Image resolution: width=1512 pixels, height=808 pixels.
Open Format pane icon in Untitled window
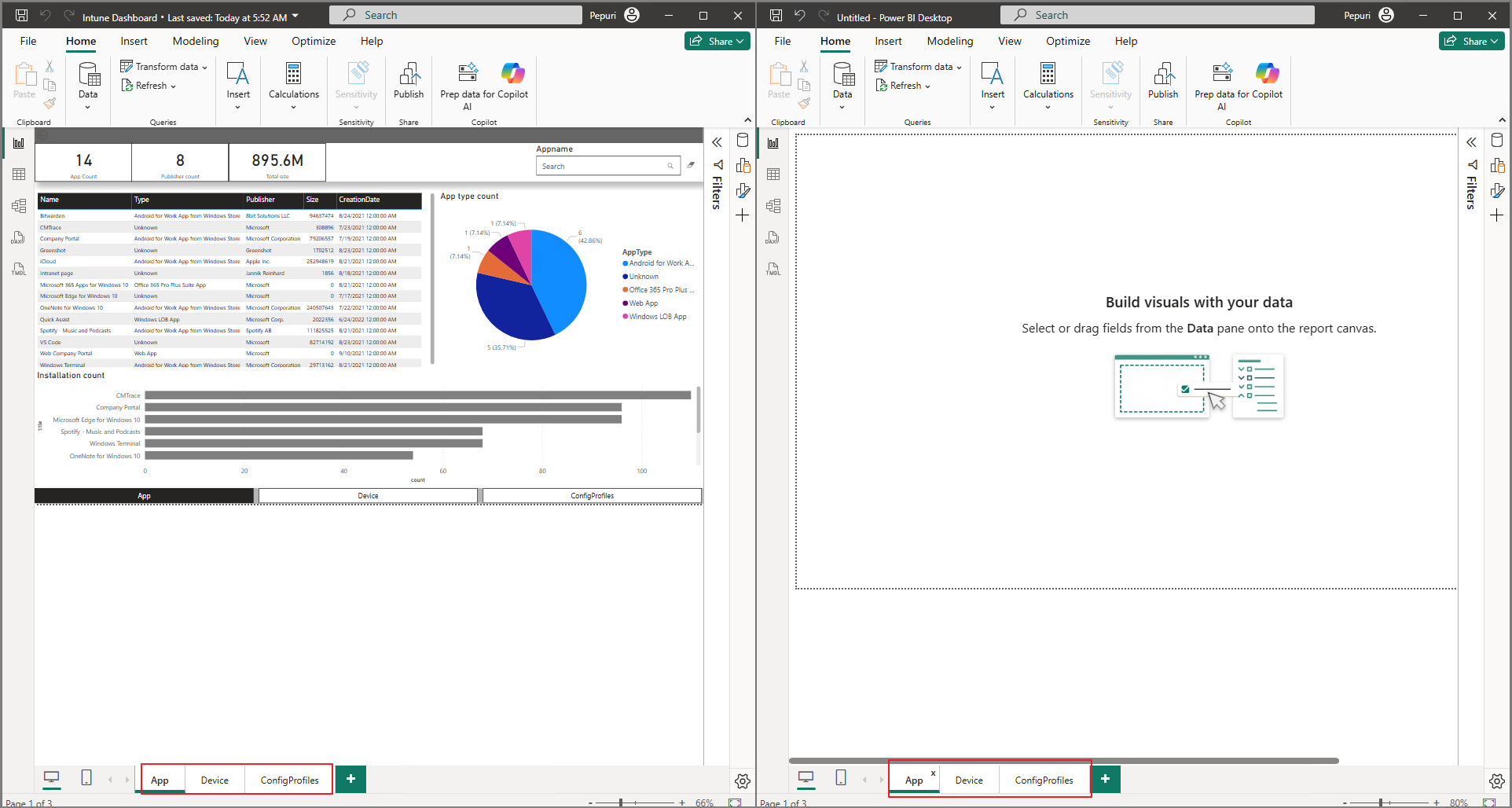tap(1497, 190)
